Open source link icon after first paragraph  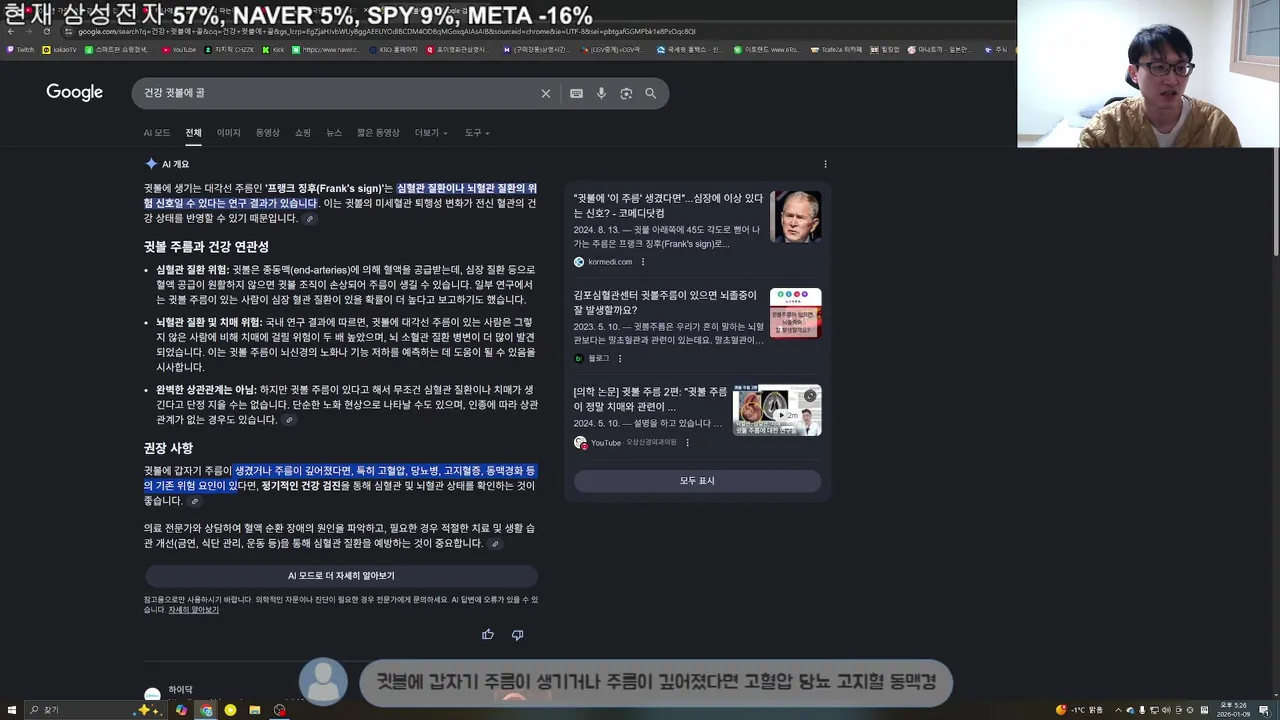pyautogui.click(x=310, y=219)
